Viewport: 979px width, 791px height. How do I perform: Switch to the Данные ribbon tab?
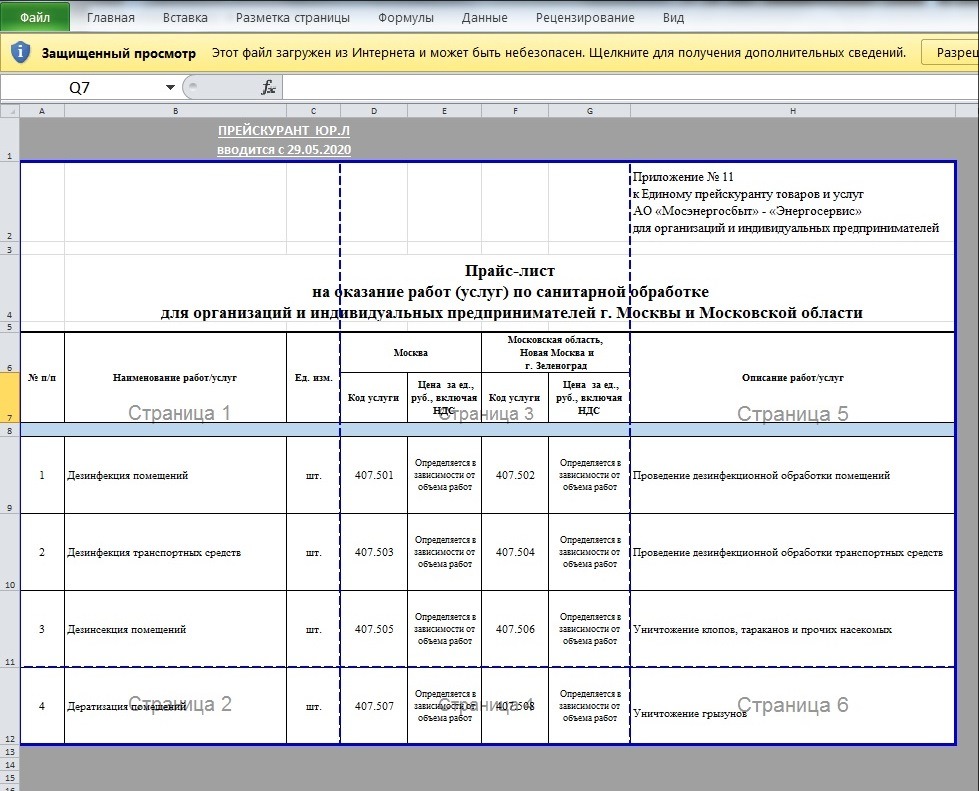[485, 17]
